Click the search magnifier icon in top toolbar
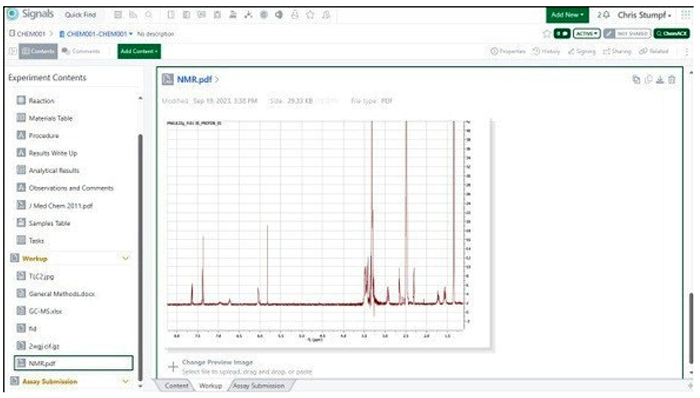The image size is (700, 398). (x=149, y=15)
